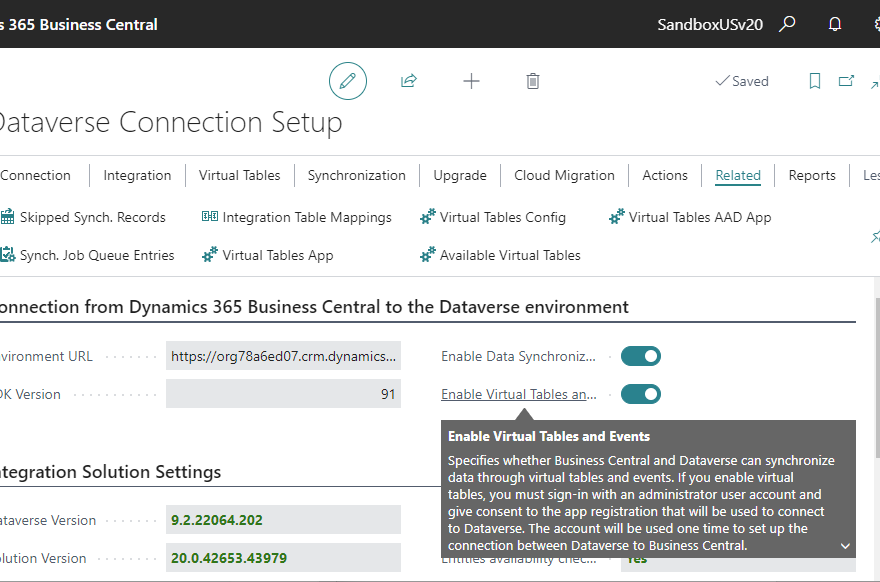Click the plus icon to create new
880x582 pixels.
pos(471,81)
